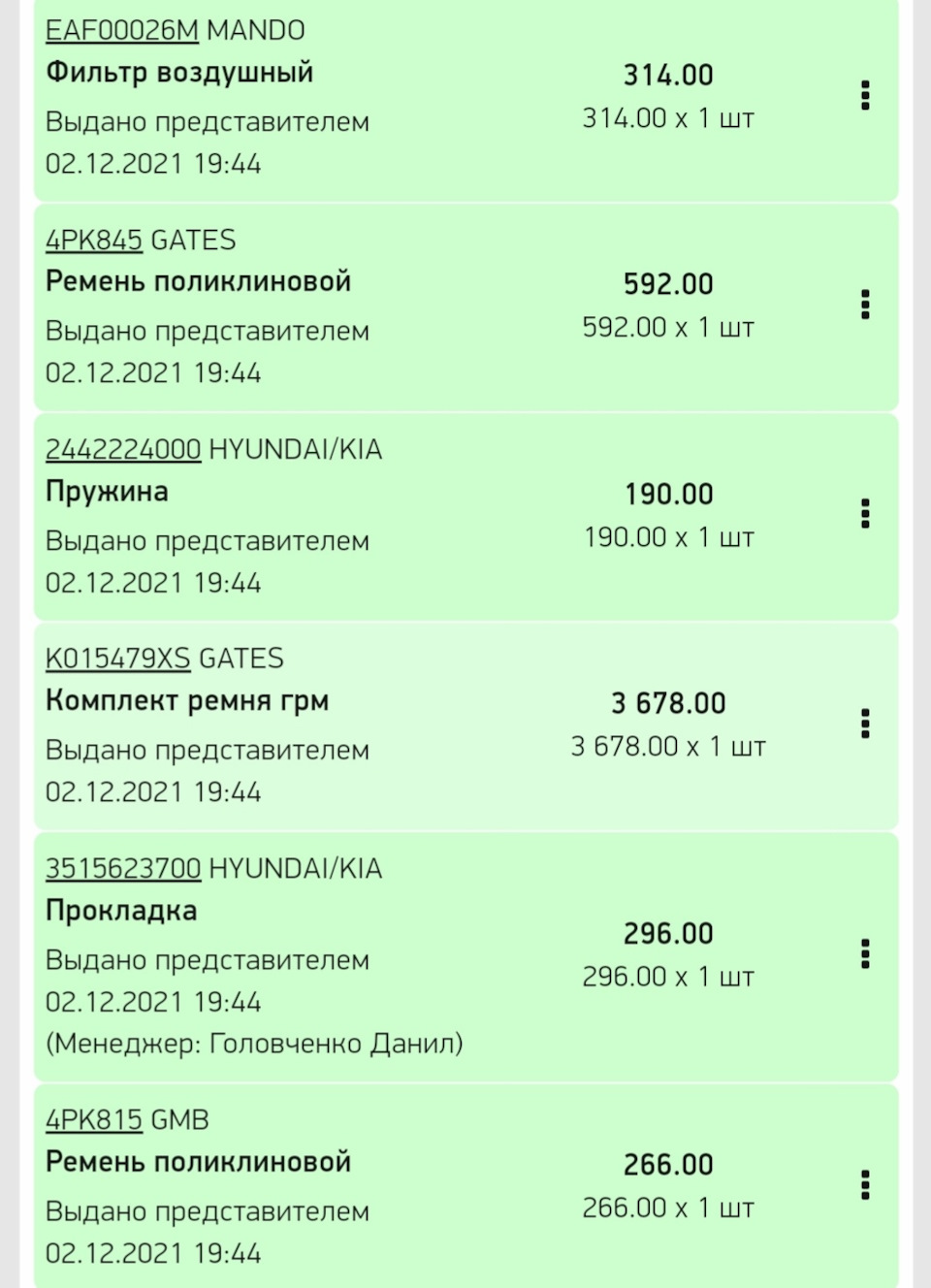Select the Комплект ремня грм title
The height and width of the screenshot is (1288, 931).
(187, 701)
